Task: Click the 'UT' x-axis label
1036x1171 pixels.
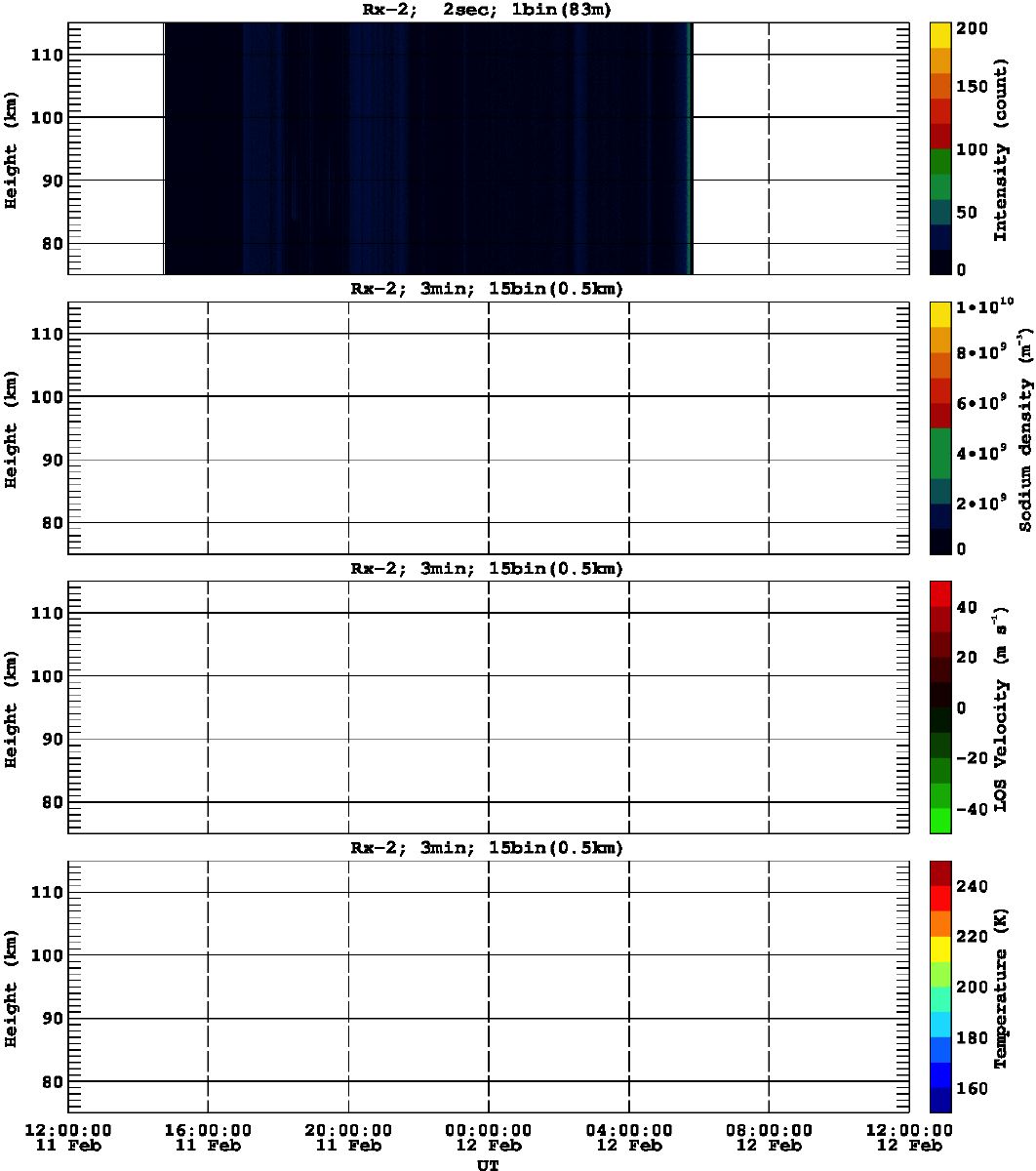Action: pos(487,1164)
